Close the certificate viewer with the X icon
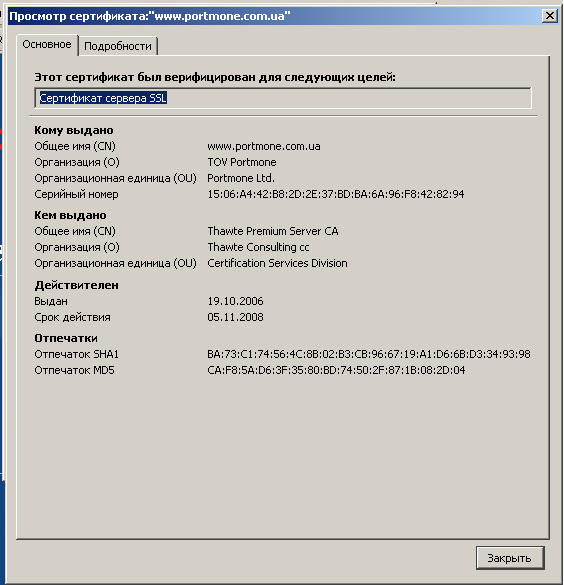The height and width of the screenshot is (585, 564). [x=549, y=16]
